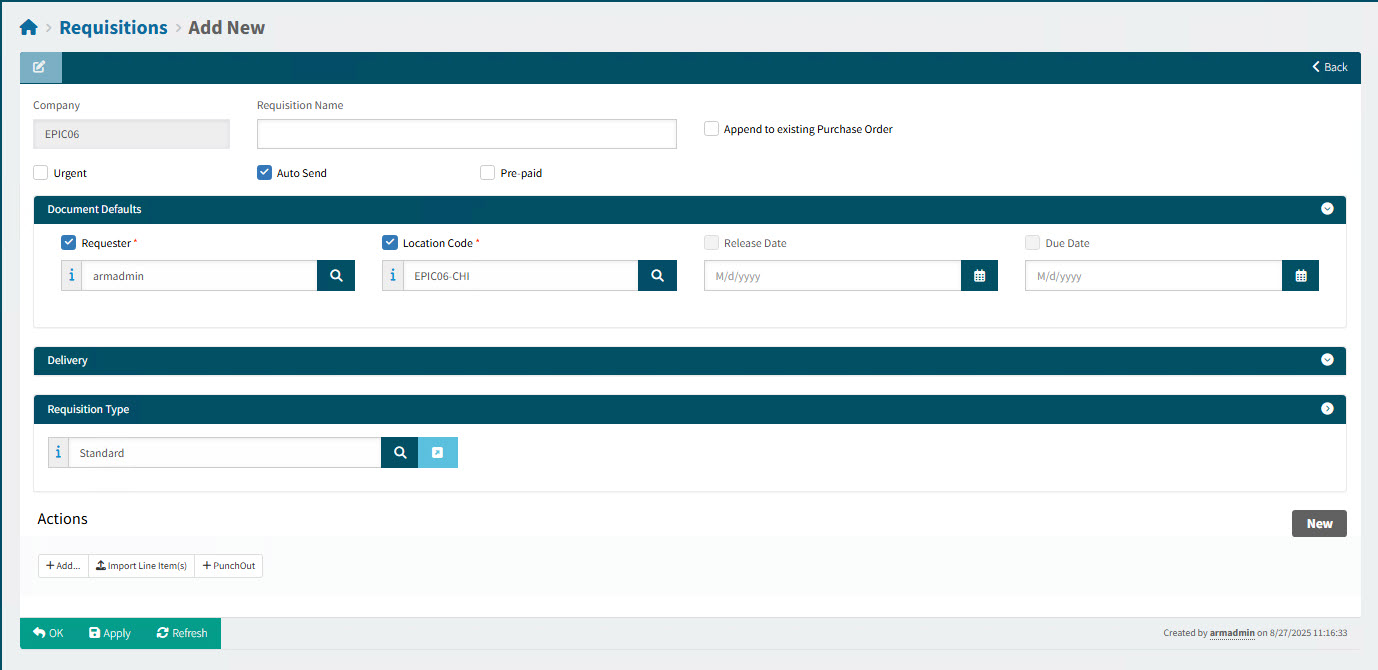Click the Home icon in the breadcrumb
The height and width of the screenshot is (670, 1378).
[28, 26]
